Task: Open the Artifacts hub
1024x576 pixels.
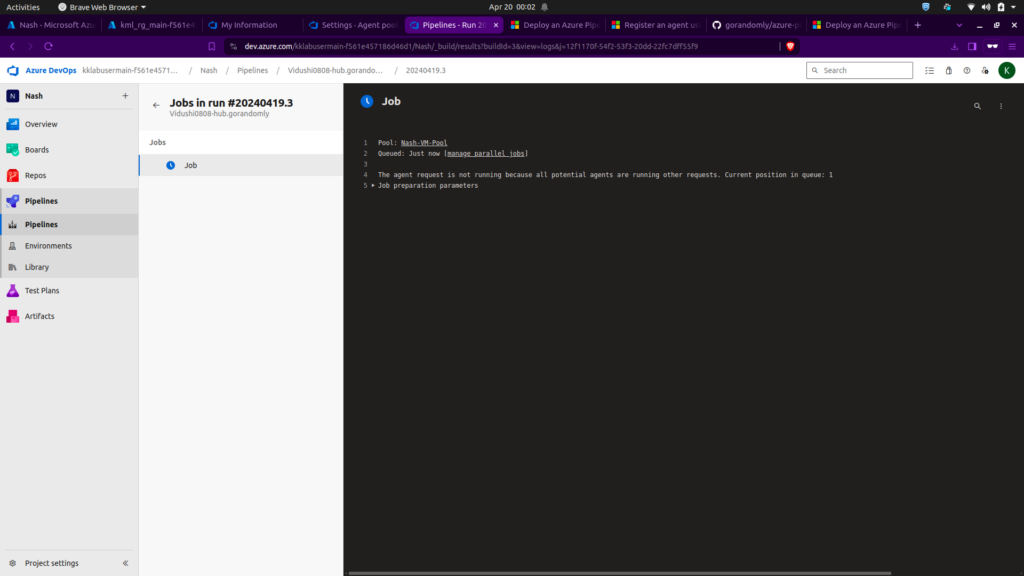Action: coord(39,316)
